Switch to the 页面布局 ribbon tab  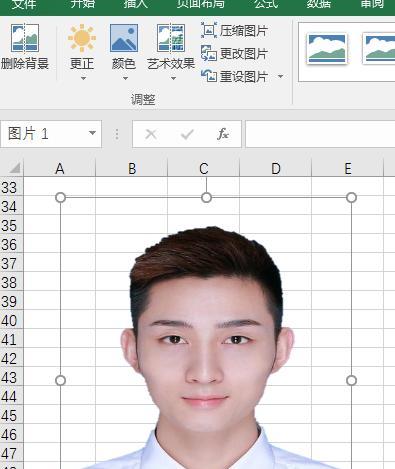point(200,4)
